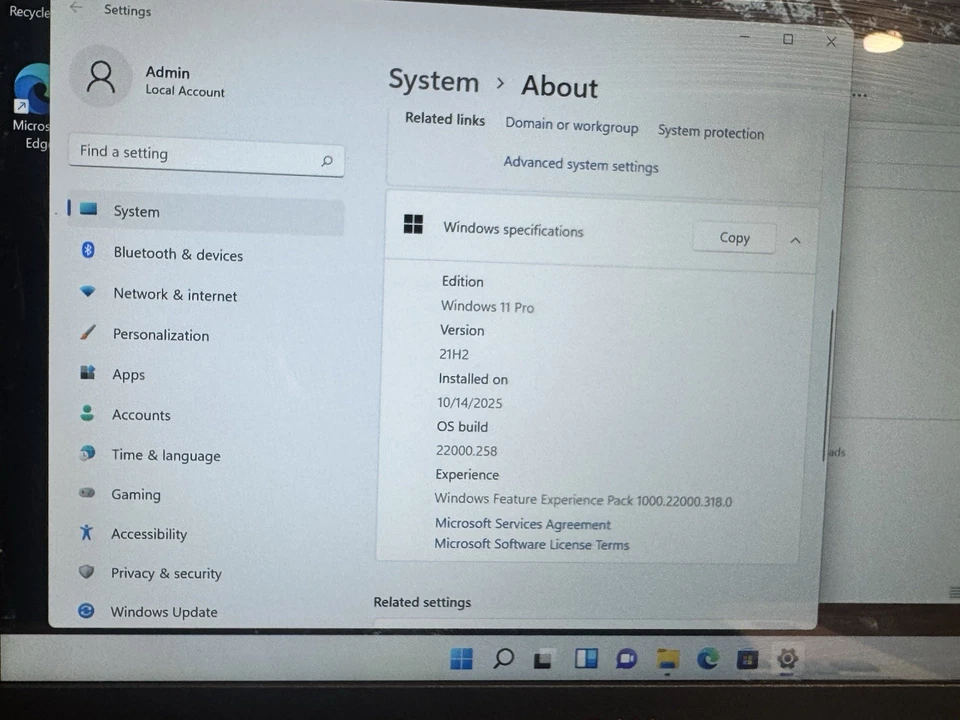960x720 pixels.
Task: Open Advanced system settings link
Action: click(x=580, y=165)
